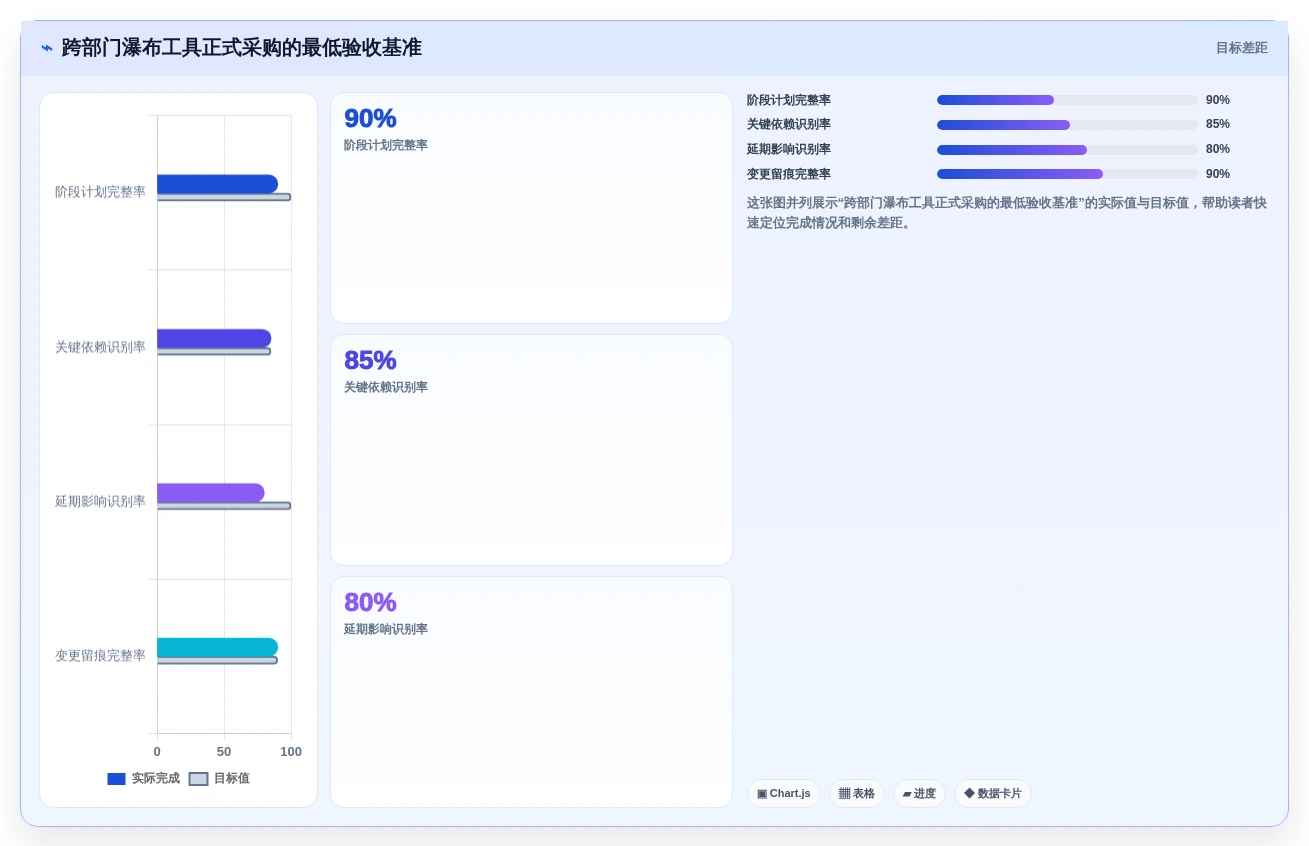
Task: Click the 变更留痕完整率 progress bar
Action: point(1067,174)
